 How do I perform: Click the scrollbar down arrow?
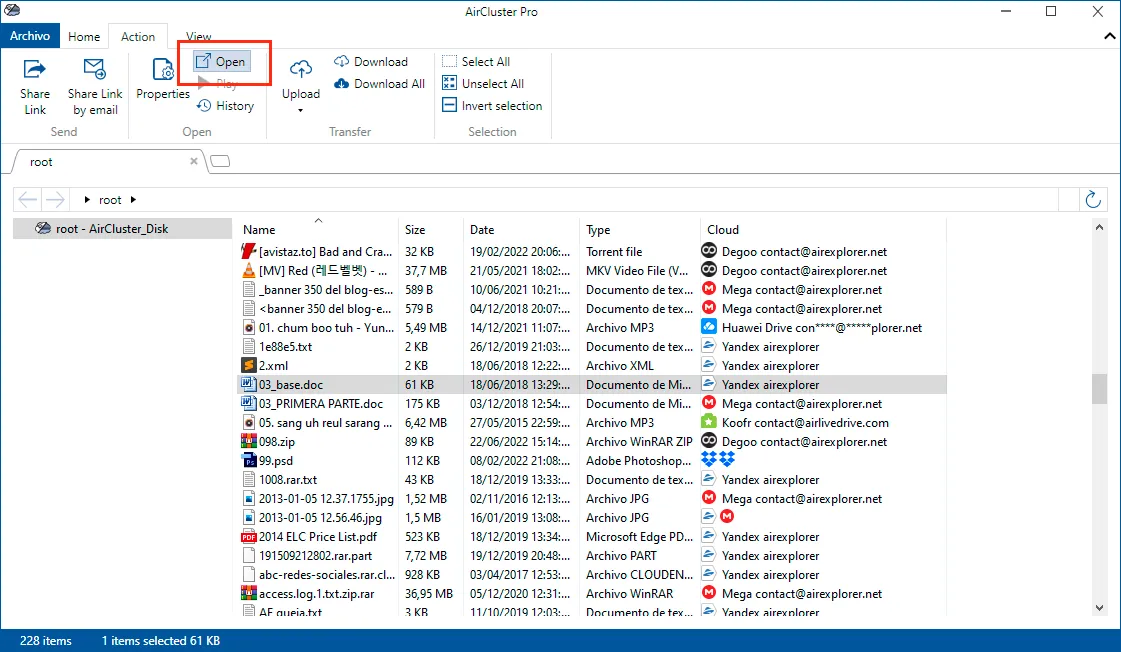coord(1100,608)
